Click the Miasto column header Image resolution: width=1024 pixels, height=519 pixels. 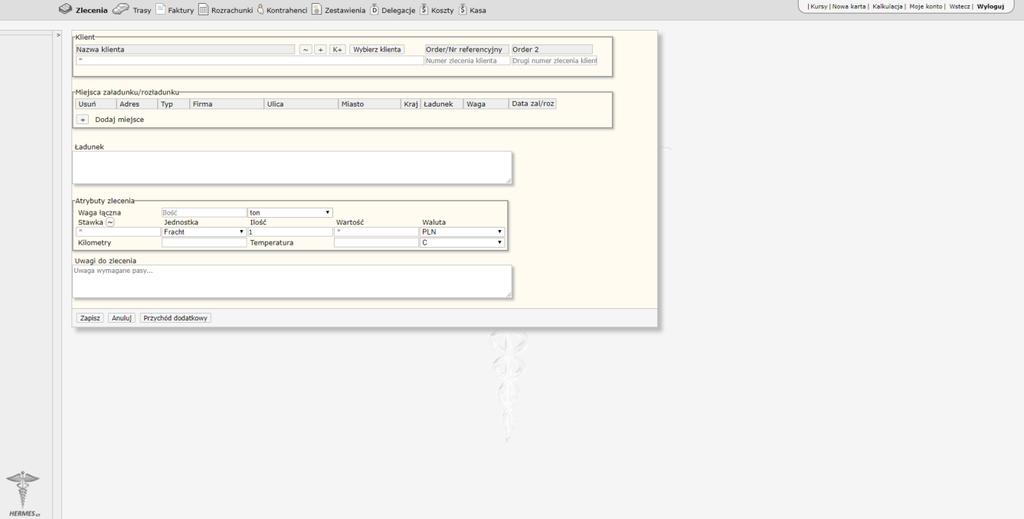coord(370,104)
